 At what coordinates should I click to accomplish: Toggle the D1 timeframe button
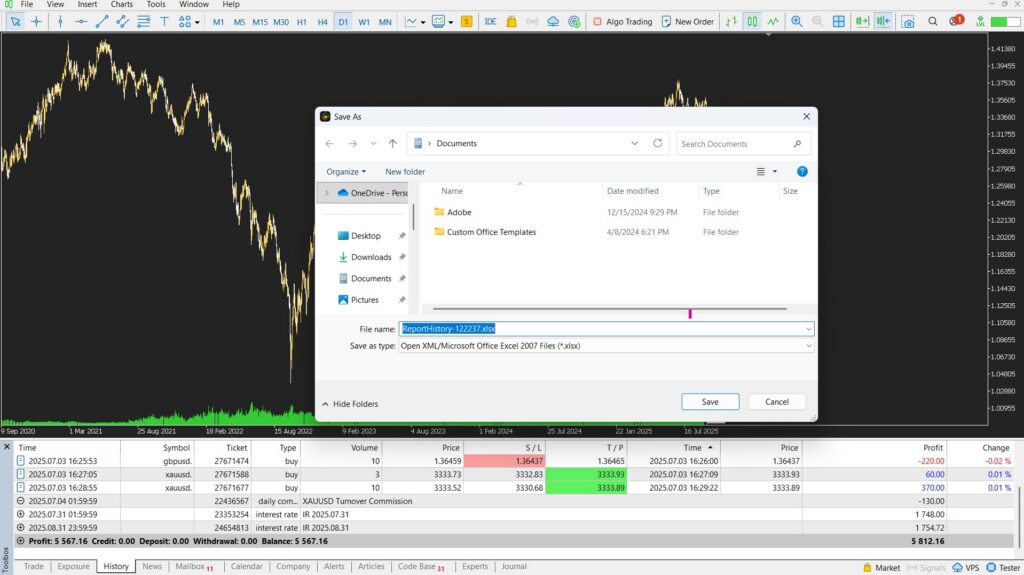click(343, 22)
